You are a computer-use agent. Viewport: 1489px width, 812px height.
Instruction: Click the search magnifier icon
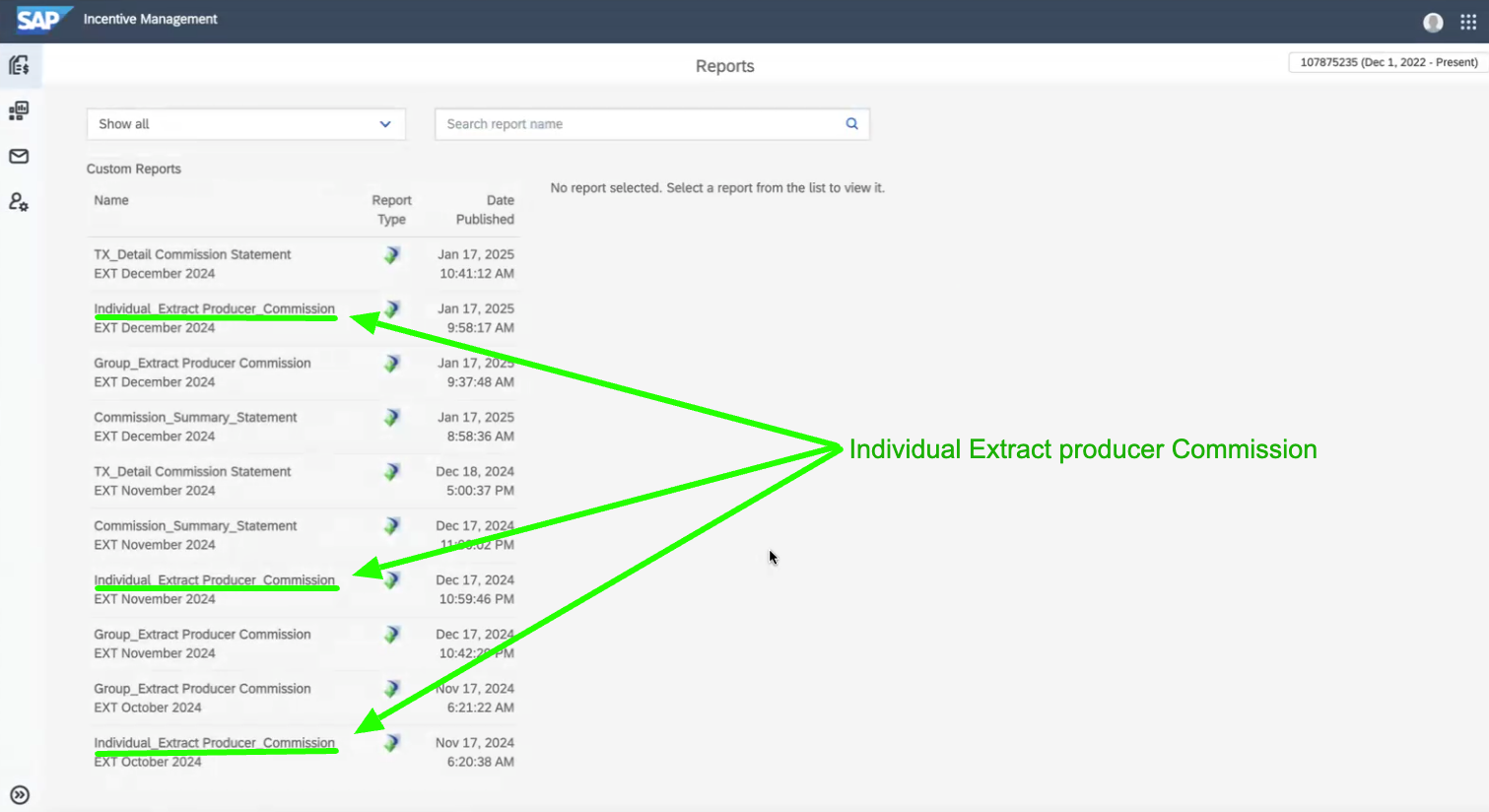tap(851, 124)
